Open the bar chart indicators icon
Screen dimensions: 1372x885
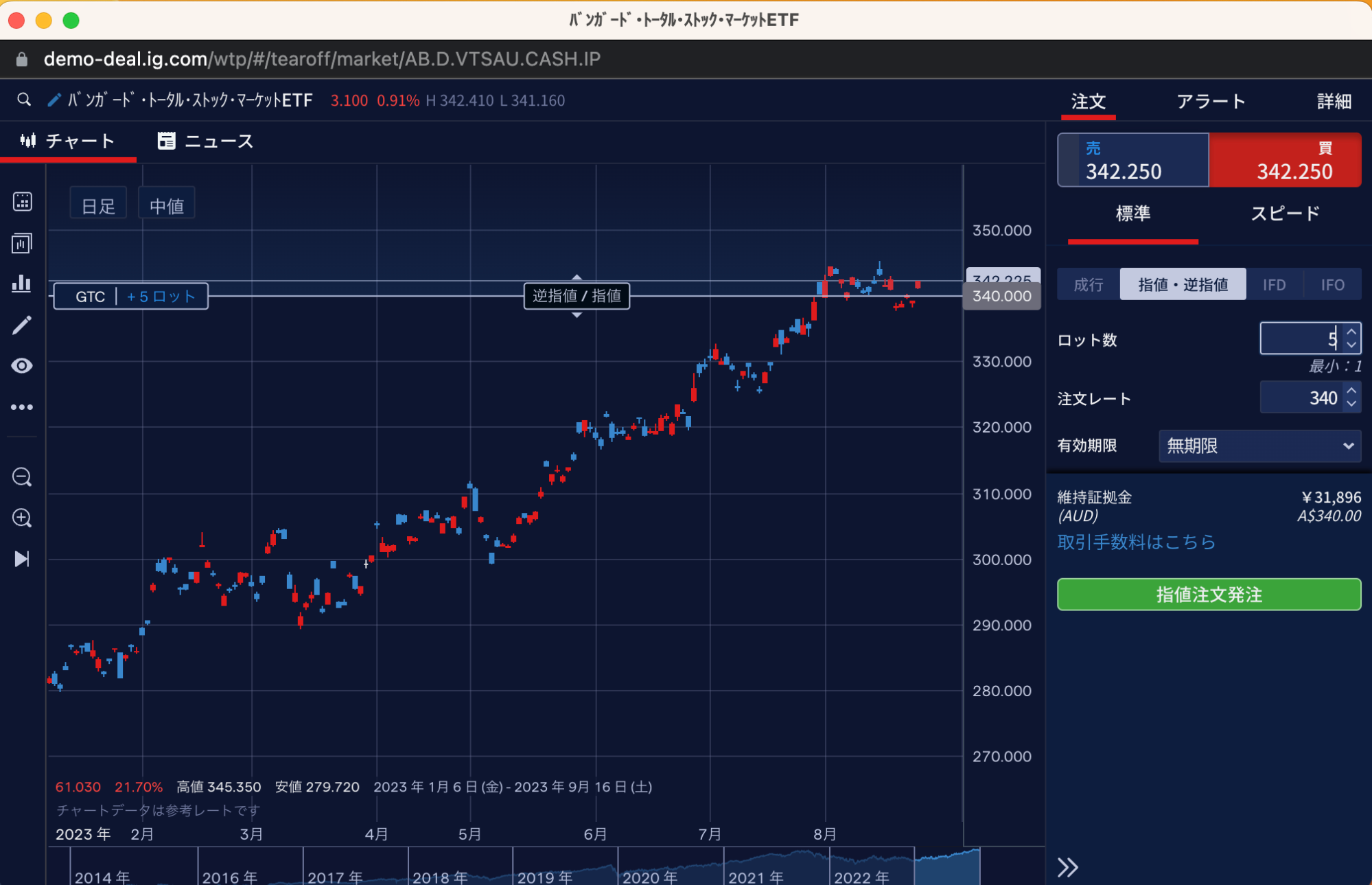coord(22,284)
